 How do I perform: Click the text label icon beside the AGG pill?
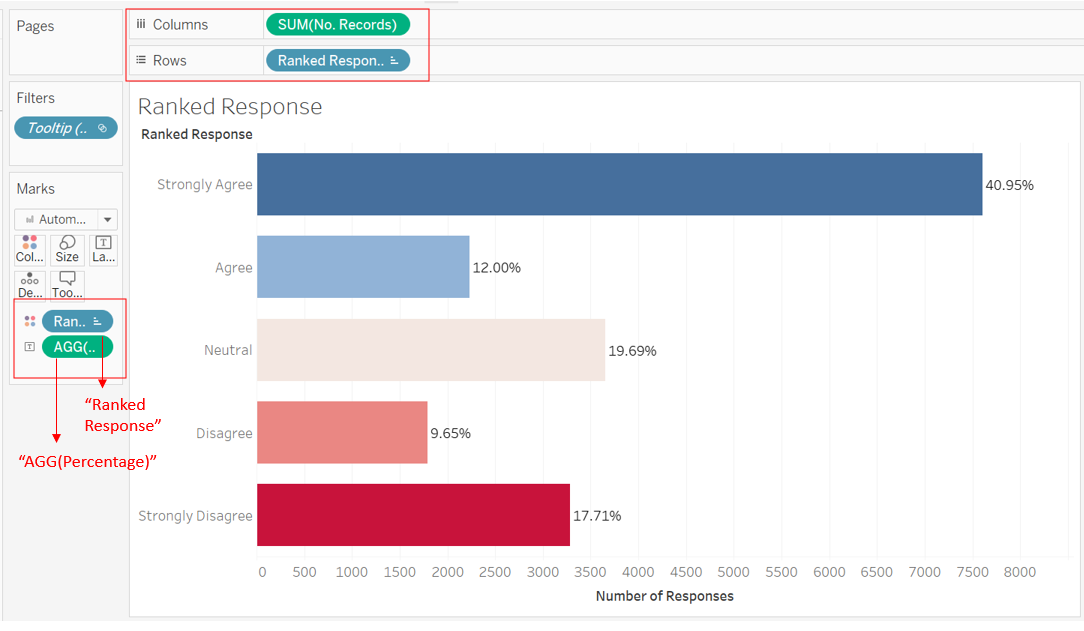[30, 347]
